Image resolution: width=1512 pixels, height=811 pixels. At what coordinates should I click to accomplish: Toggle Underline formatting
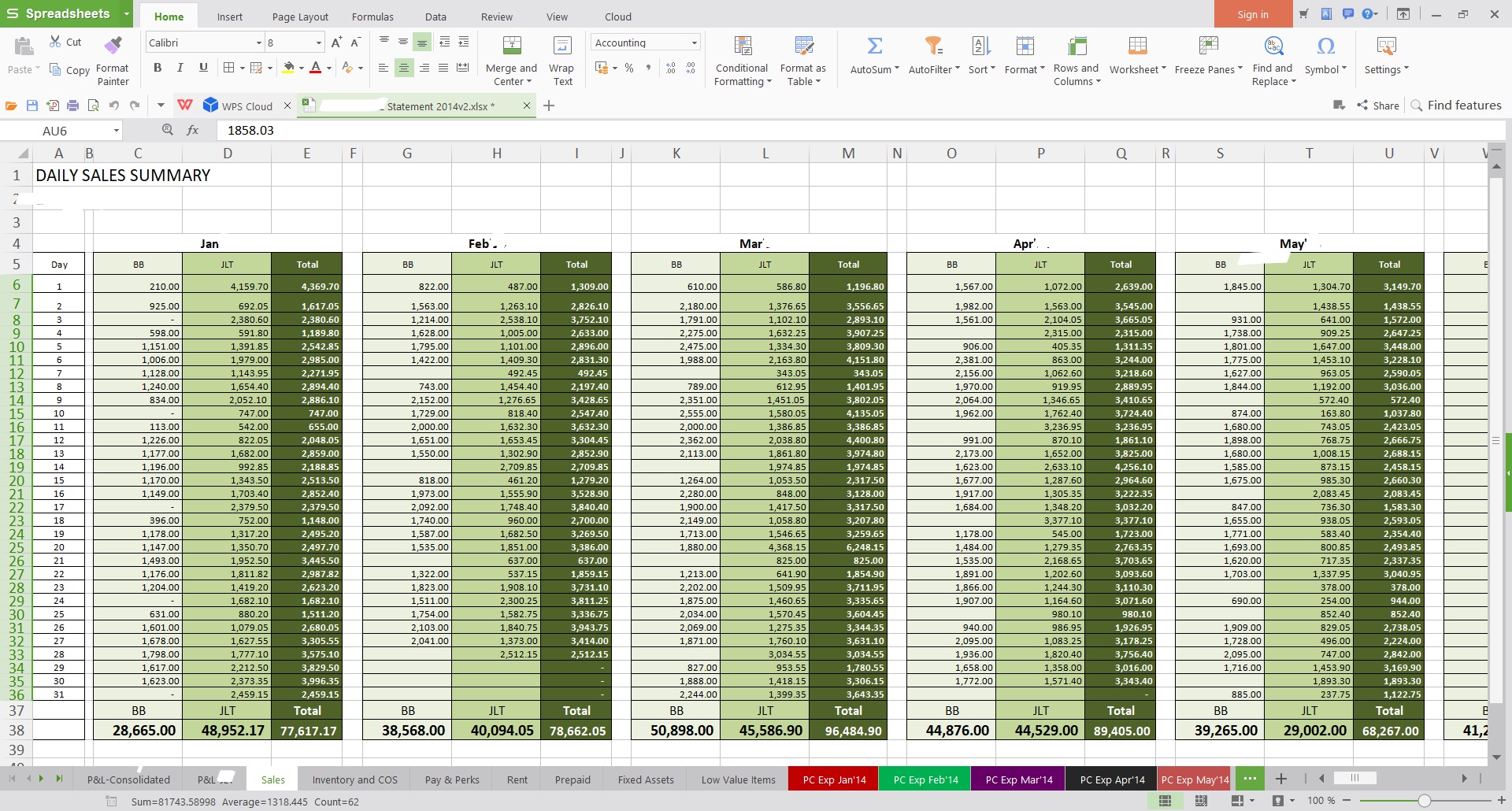pyautogui.click(x=203, y=68)
